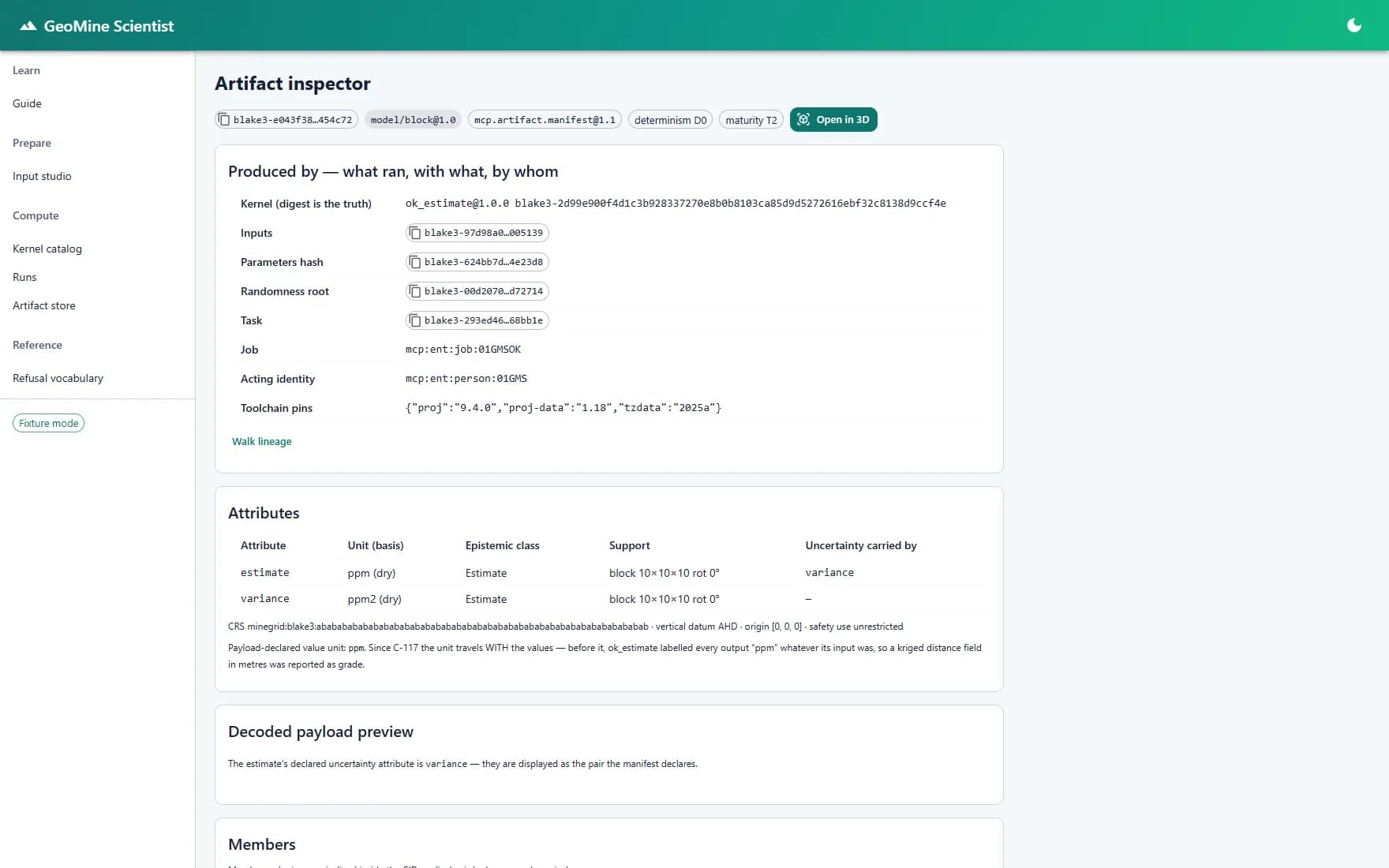The height and width of the screenshot is (868, 1389).
Task: Click the model/block@1.0 chip
Action: (x=413, y=120)
